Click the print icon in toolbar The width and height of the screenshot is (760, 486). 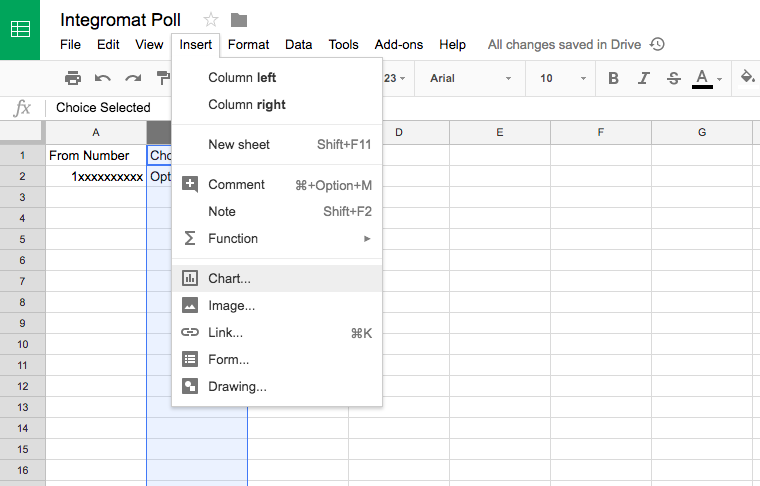(73, 78)
